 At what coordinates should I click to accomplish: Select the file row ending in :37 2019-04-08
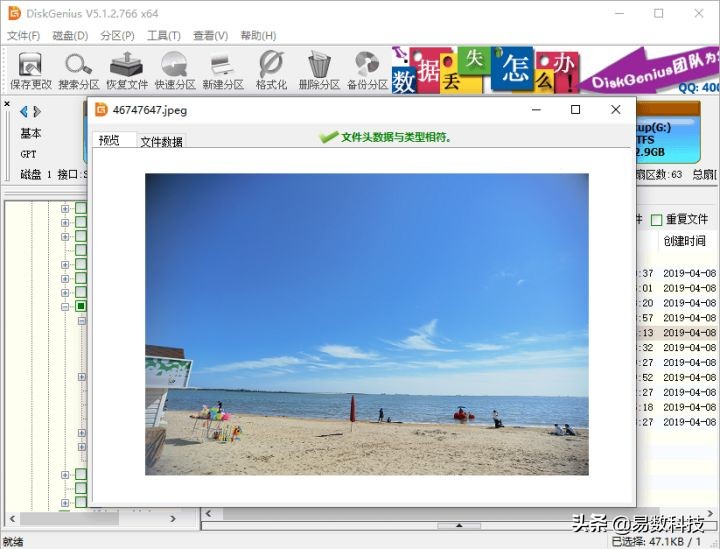tap(678, 273)
